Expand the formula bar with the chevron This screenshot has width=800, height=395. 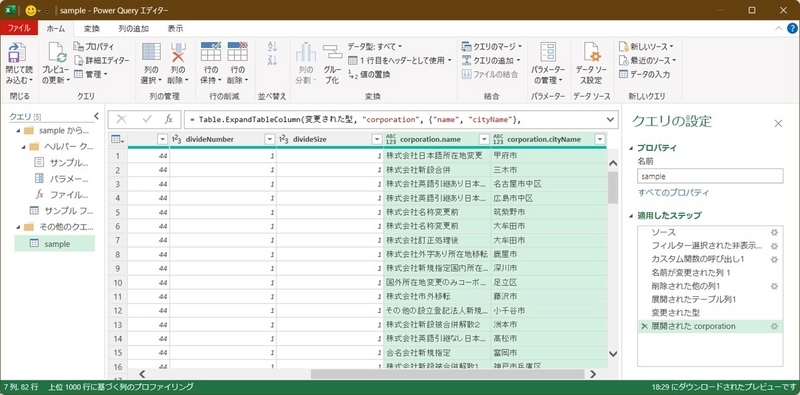coord(611,119)
